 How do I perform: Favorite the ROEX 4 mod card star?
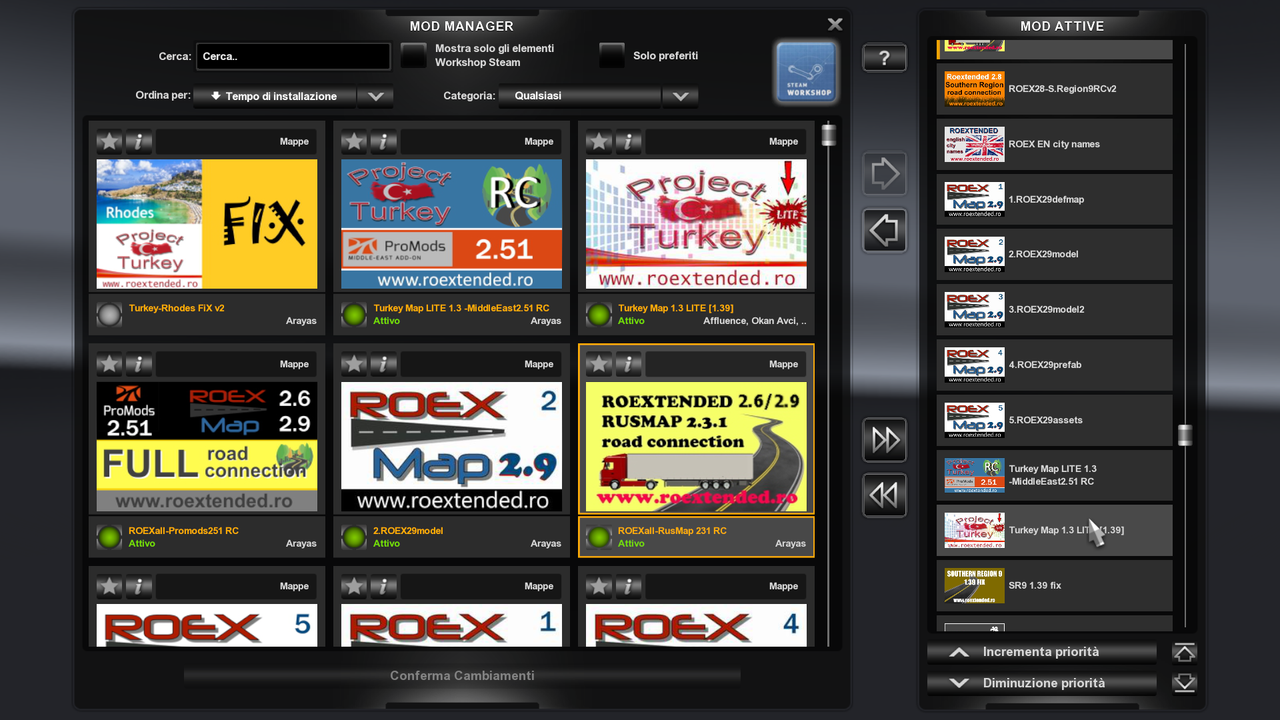599,587
